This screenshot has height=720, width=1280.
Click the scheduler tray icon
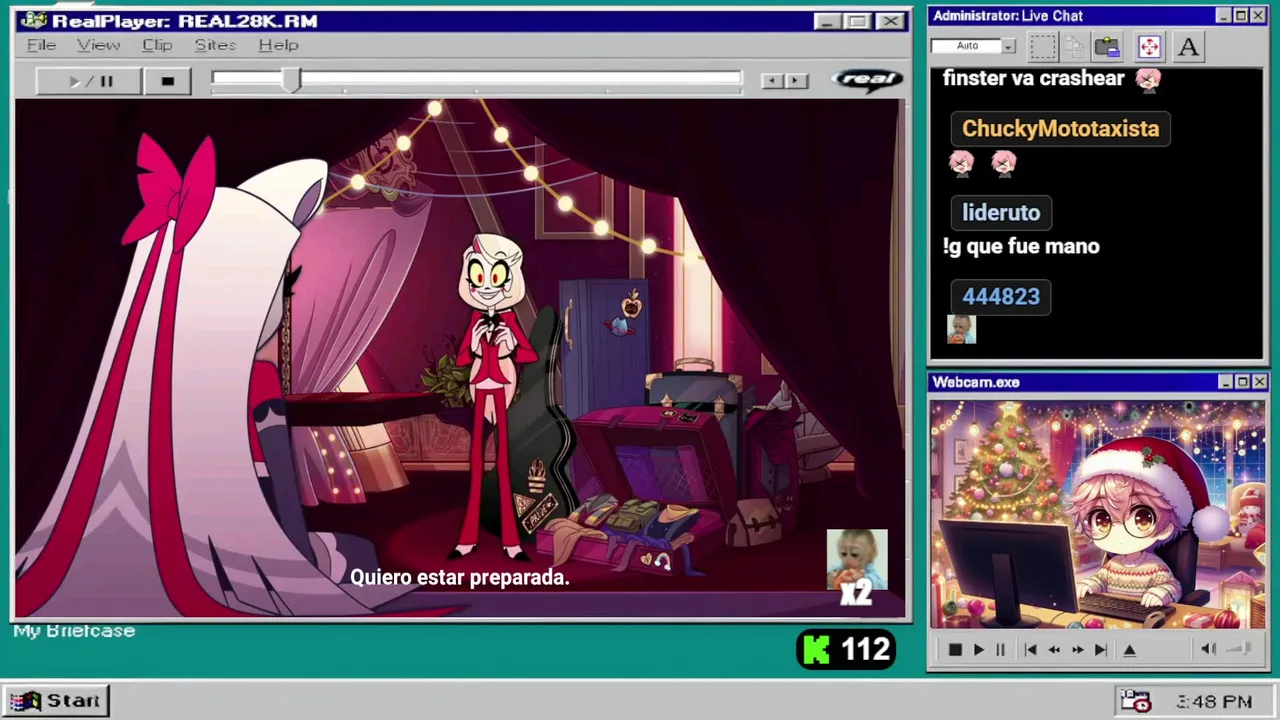pyautogui.click(x=1136, y=701)
